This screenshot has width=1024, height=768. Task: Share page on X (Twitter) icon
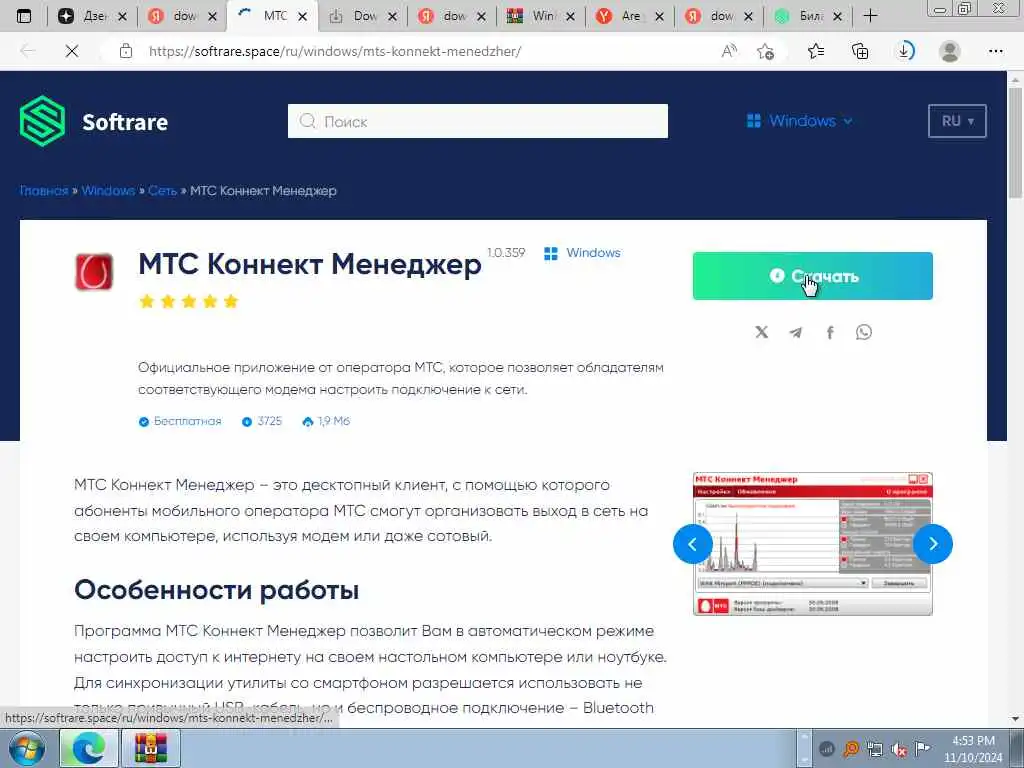click(761, 332)
